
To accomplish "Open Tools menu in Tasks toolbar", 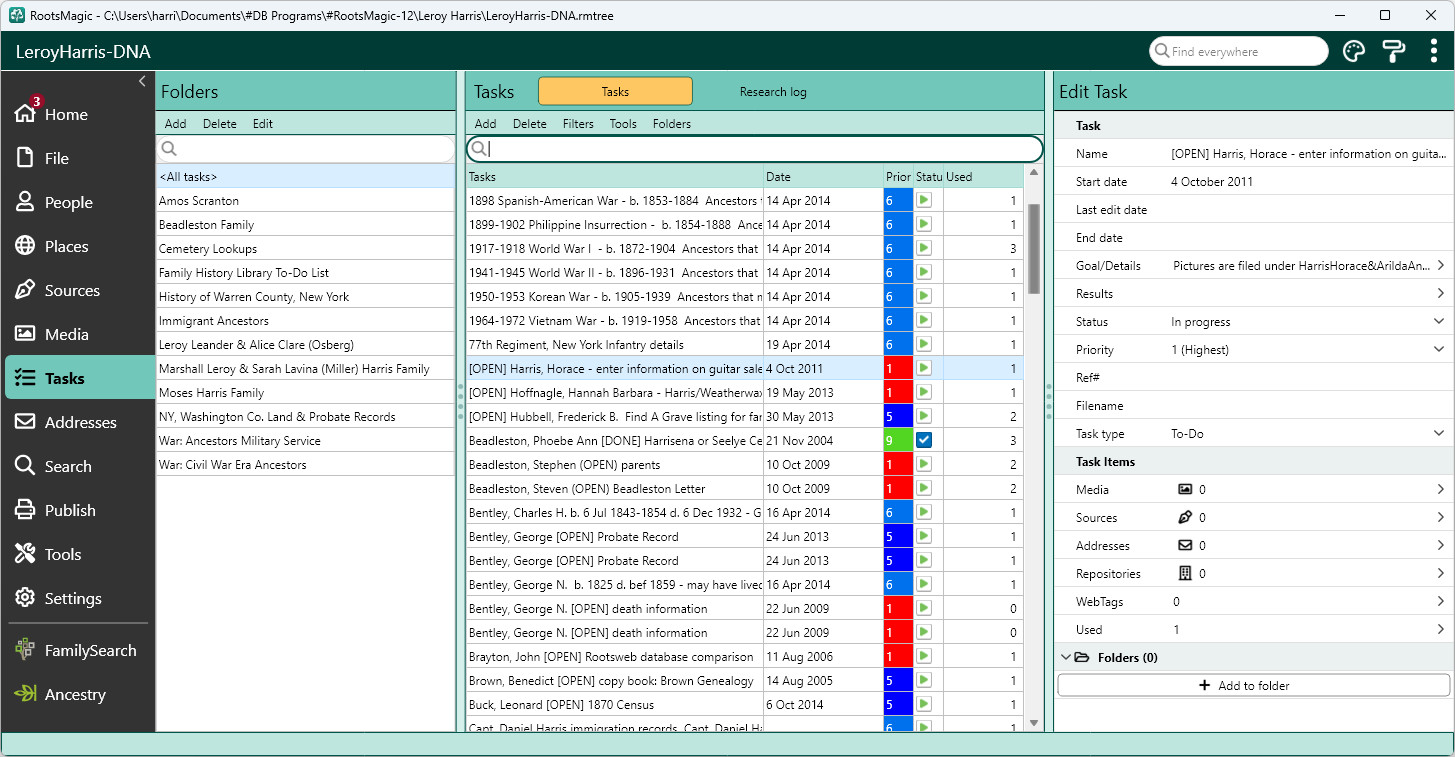I will 623,124.
